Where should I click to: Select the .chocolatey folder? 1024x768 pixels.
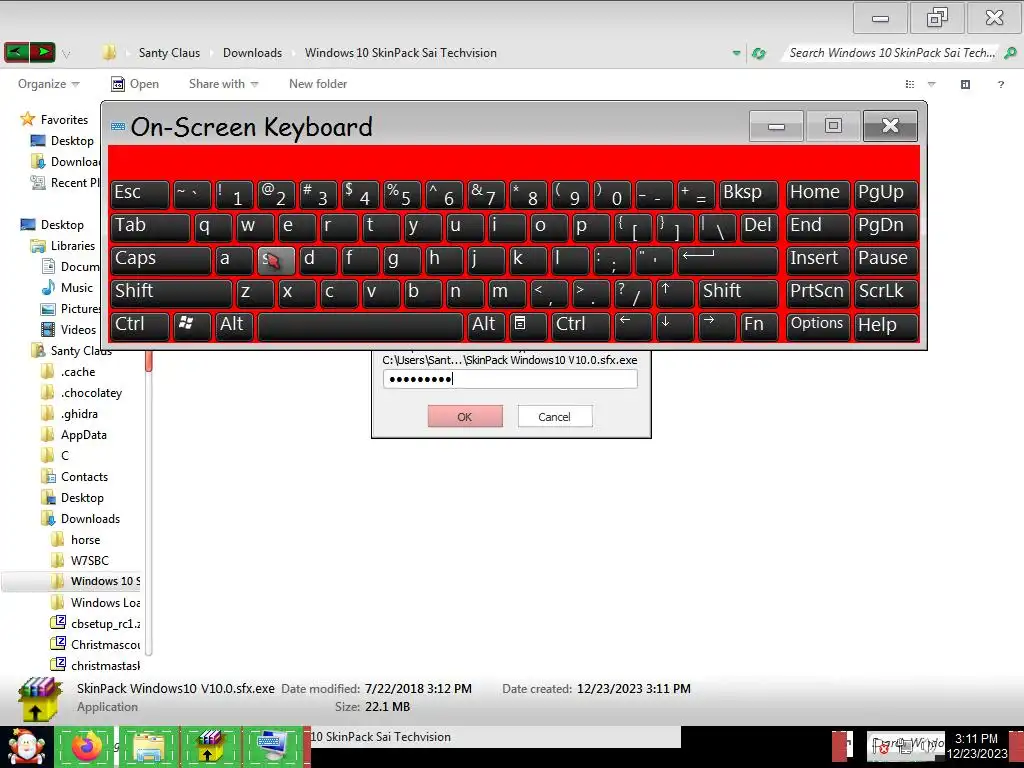pos(91,392)
